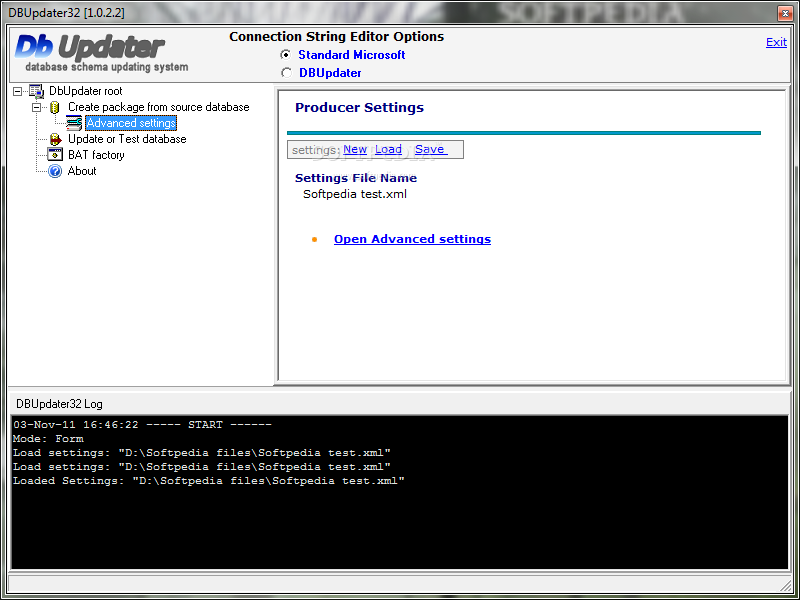Click the DBUpdater option label
The image size is (800, 600).
[330, 73]
